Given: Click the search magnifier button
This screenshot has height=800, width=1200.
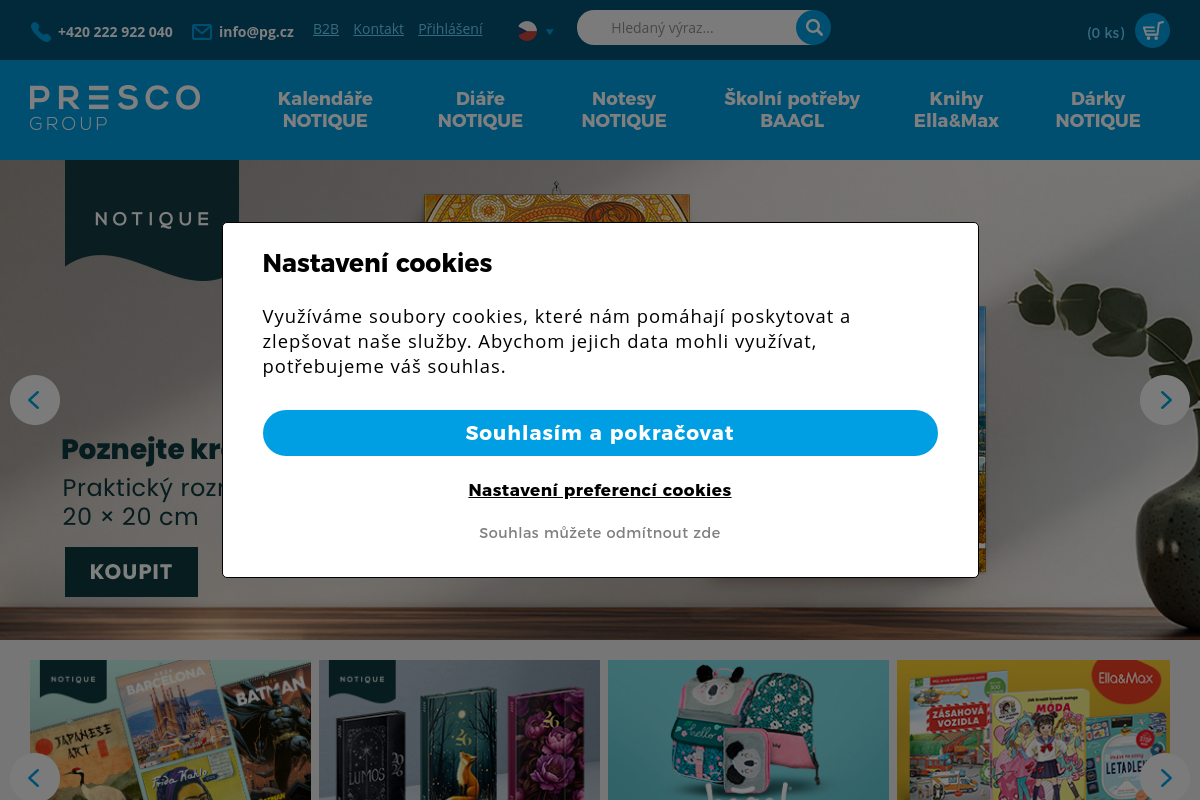Looking at the screenshot, I should pos(814,28).
